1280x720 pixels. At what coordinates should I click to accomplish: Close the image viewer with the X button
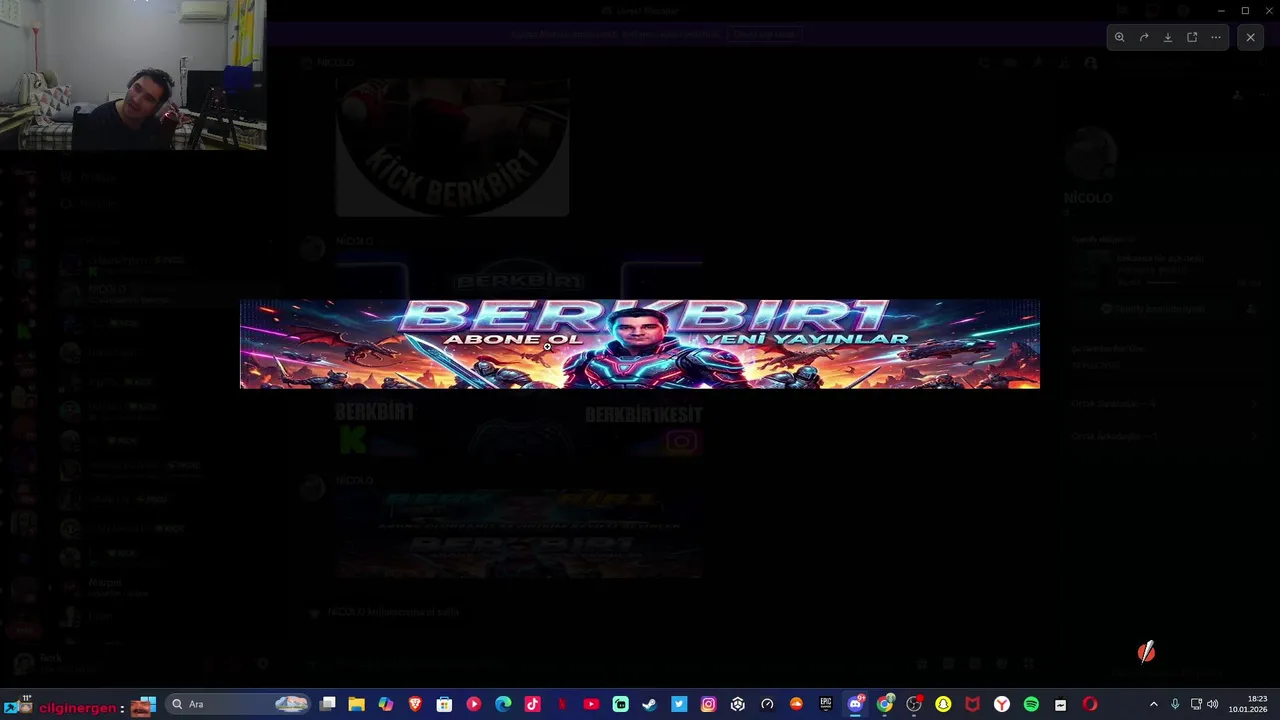[x=1250, y=37]
